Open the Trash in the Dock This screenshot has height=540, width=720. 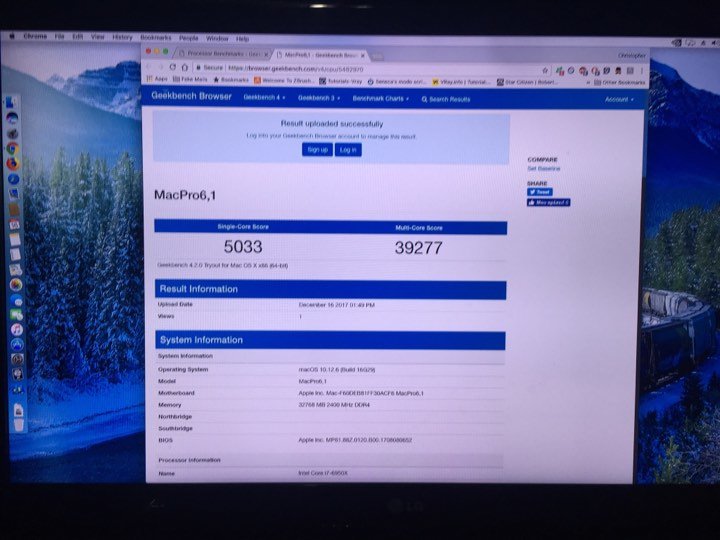19,424
